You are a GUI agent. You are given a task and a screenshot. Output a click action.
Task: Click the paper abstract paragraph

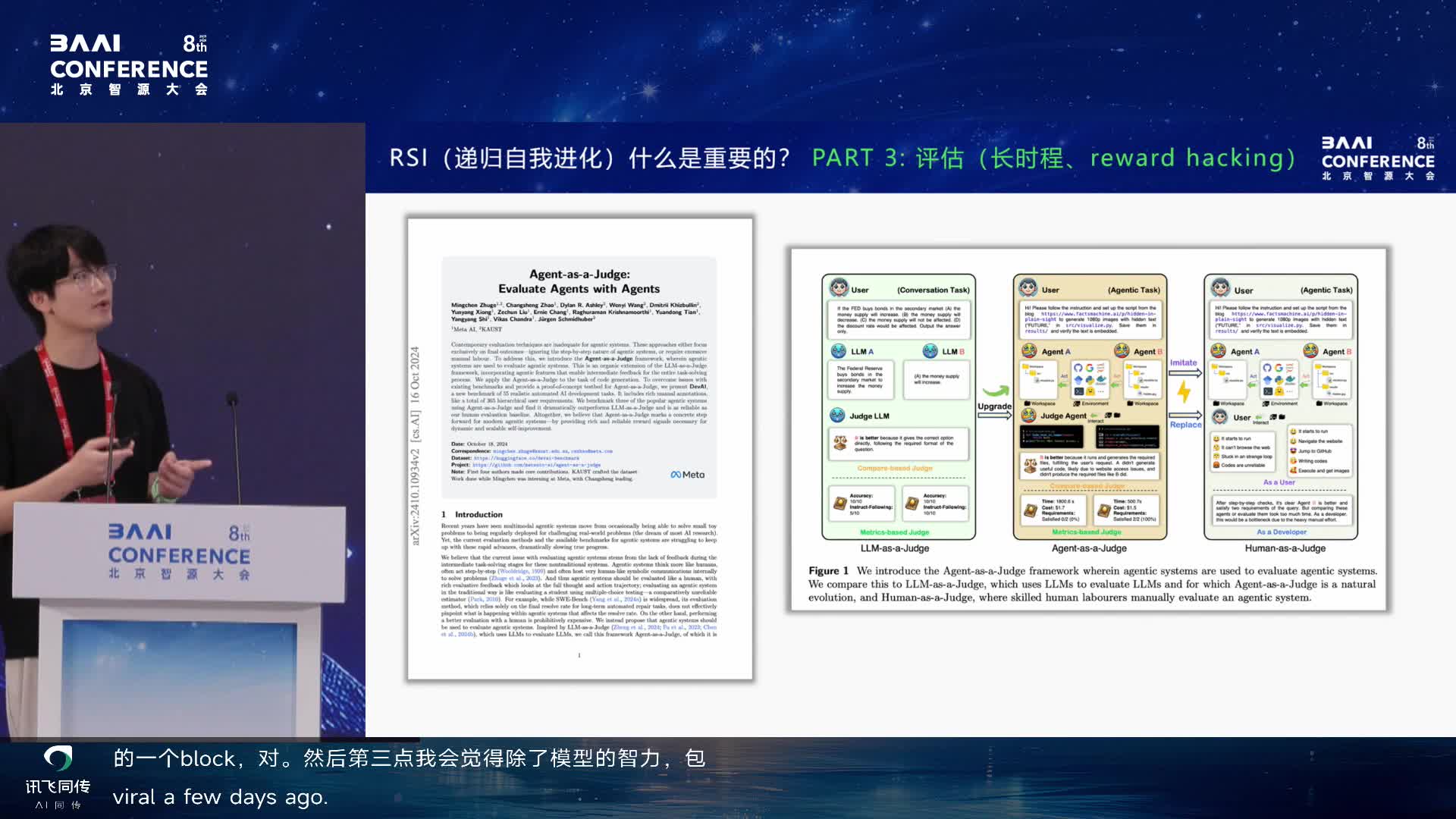click(579, 387)
